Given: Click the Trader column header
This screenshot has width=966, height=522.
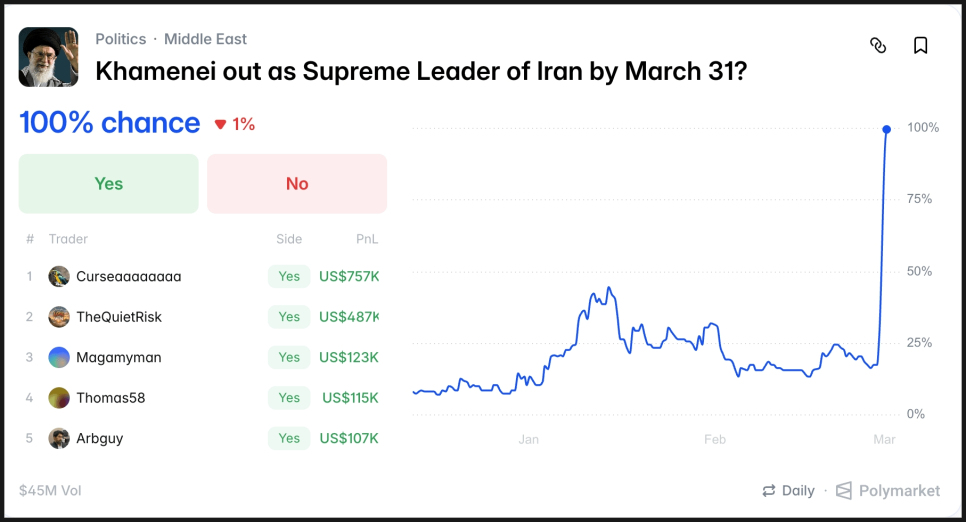Looking at the screenshot, I should (x=68, y=239).
